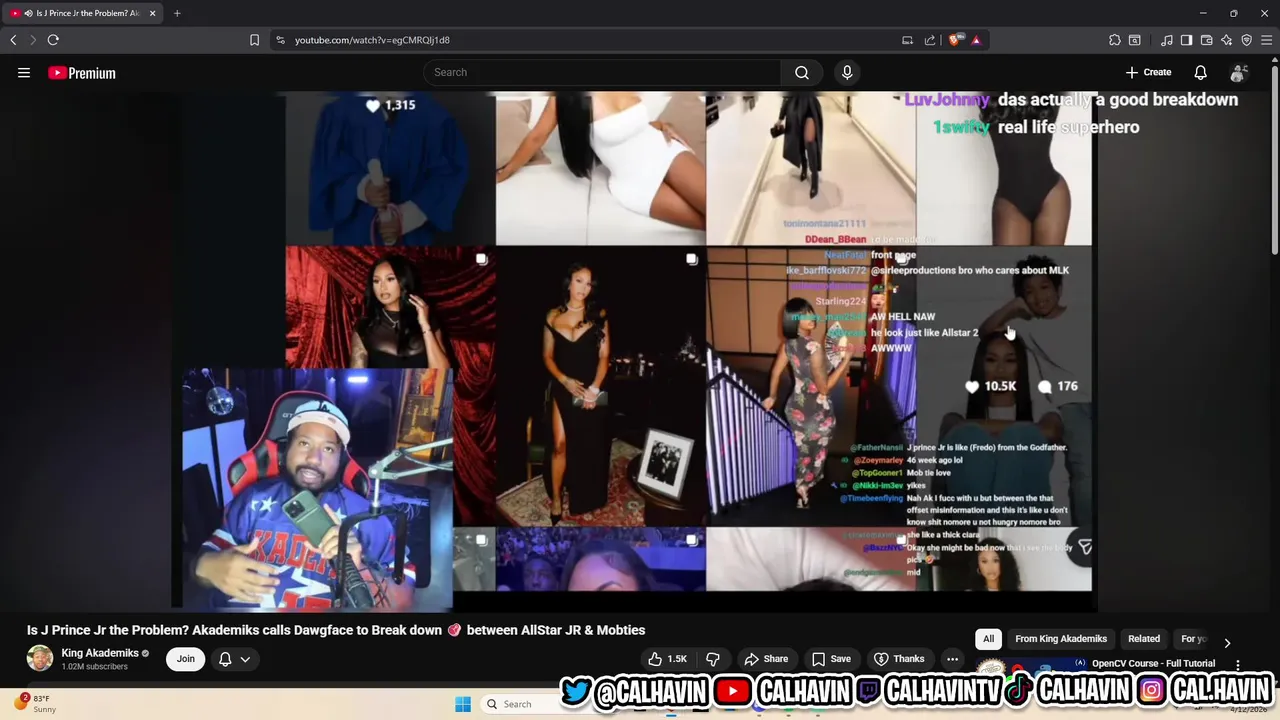Go forward with browser forward arrow
Viewport: 1280px width, 720px height.
33,40
